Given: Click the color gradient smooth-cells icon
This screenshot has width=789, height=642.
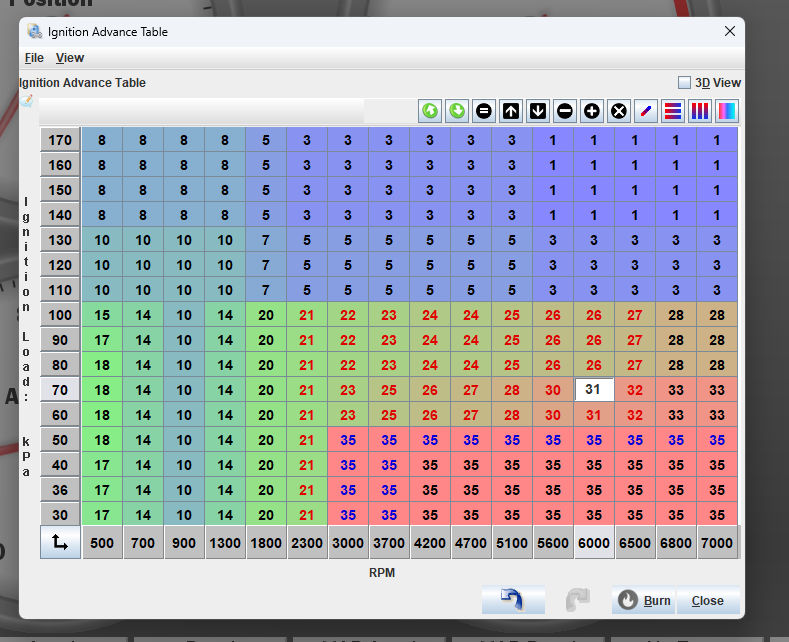Looking at the screenshot, I should tap(727, 111).
